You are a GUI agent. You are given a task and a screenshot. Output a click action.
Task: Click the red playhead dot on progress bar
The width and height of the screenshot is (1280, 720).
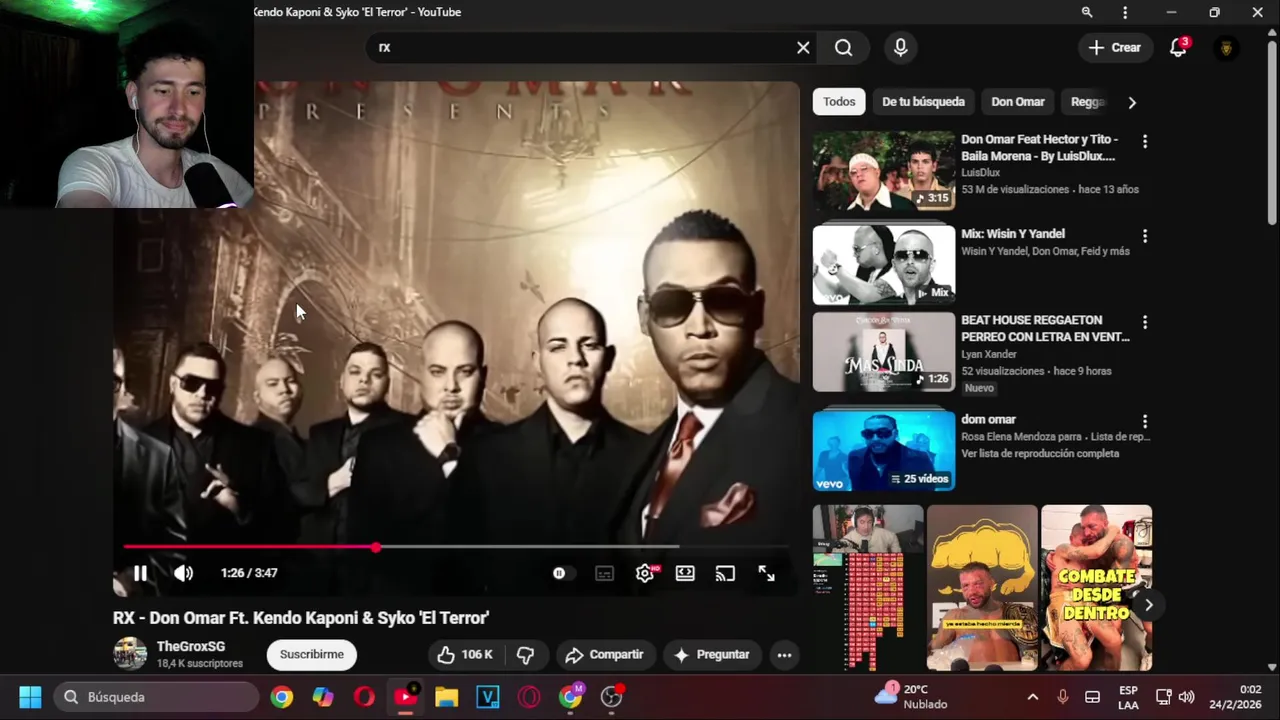pos(375,547)
